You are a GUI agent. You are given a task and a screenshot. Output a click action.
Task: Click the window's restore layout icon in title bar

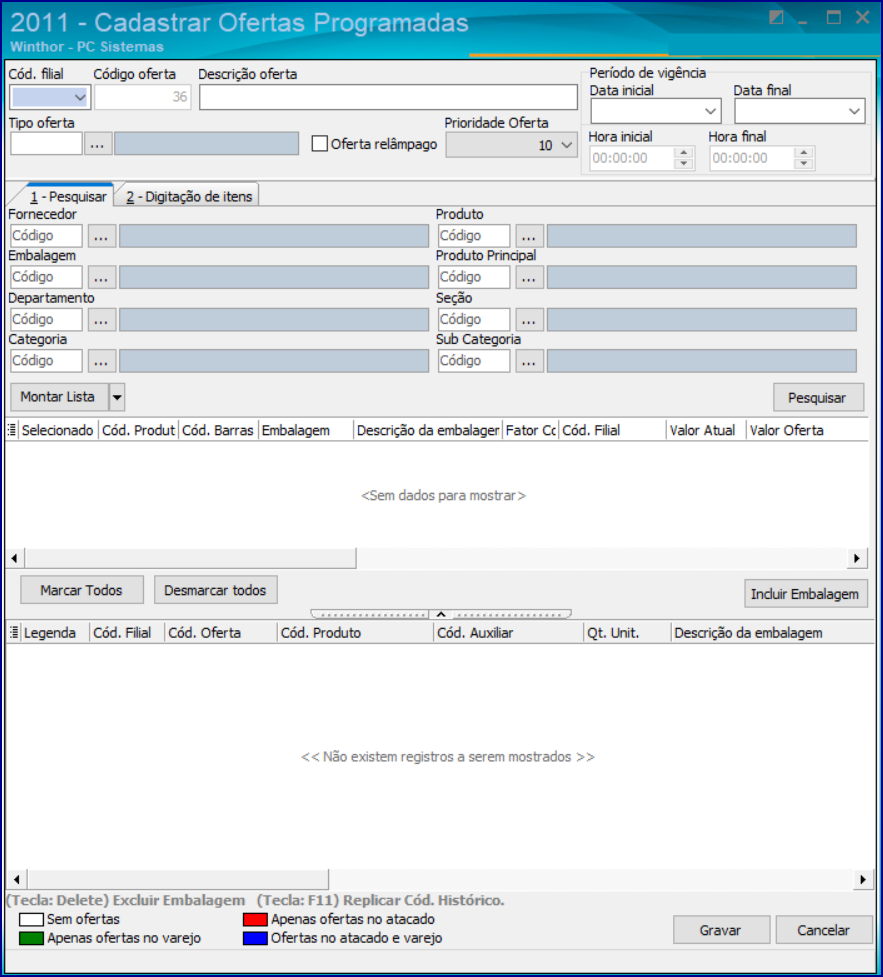tap(776, 17)
